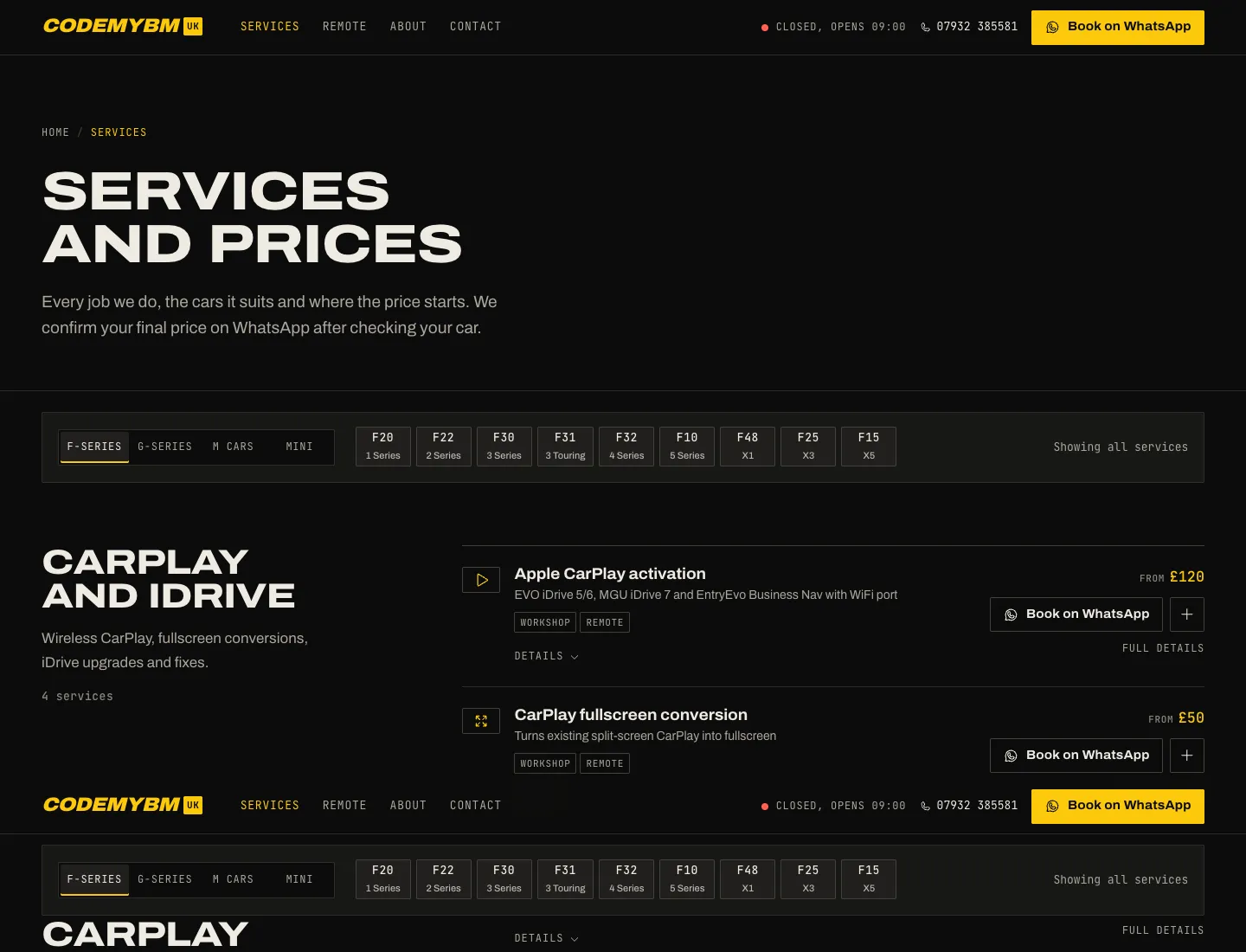This screenshot has height=952, width=1246.
Task: Click the plus icon in the CarPlay fullscreen conversion row
Action: click(1187, 756)
